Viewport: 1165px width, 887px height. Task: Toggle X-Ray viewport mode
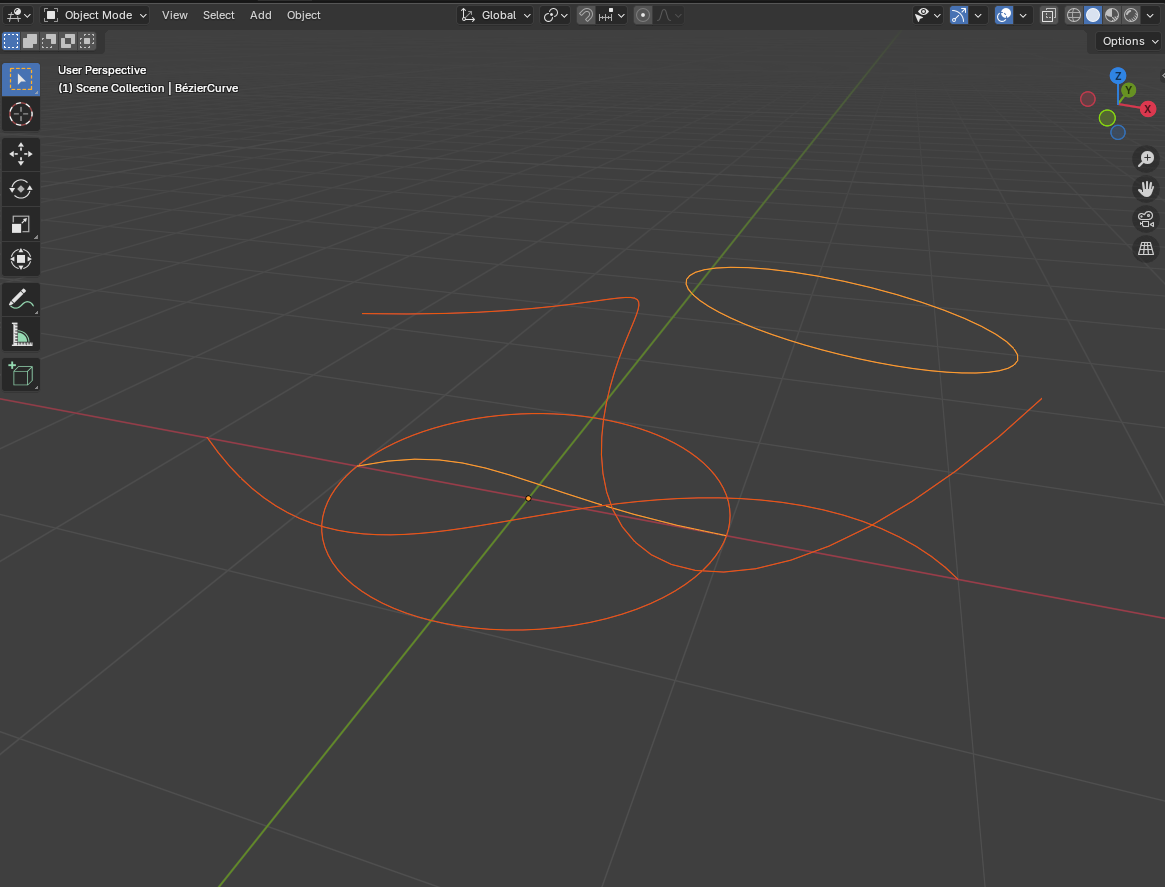point(1047,15)
